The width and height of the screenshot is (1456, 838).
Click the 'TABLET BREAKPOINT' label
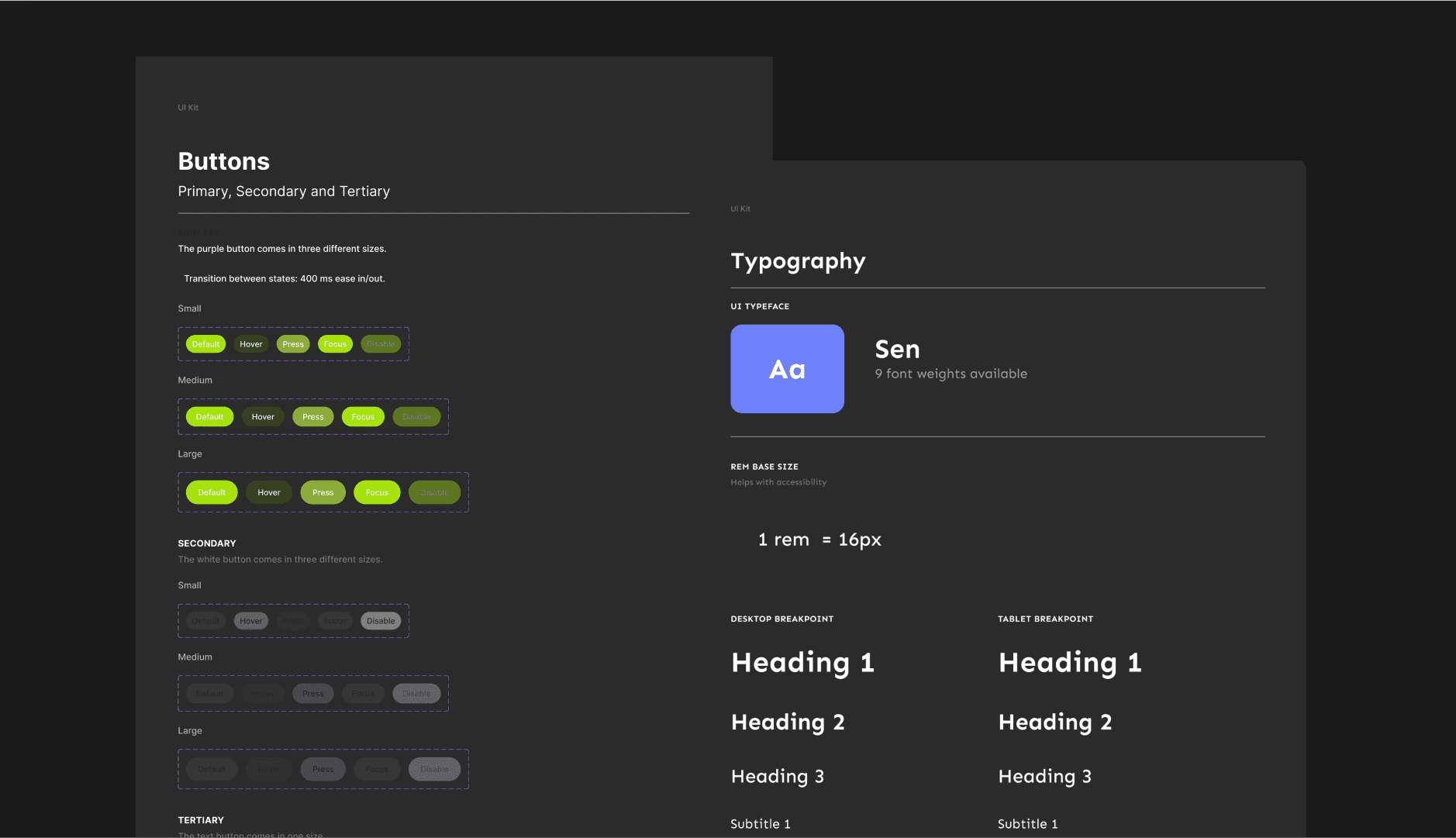1045,619
